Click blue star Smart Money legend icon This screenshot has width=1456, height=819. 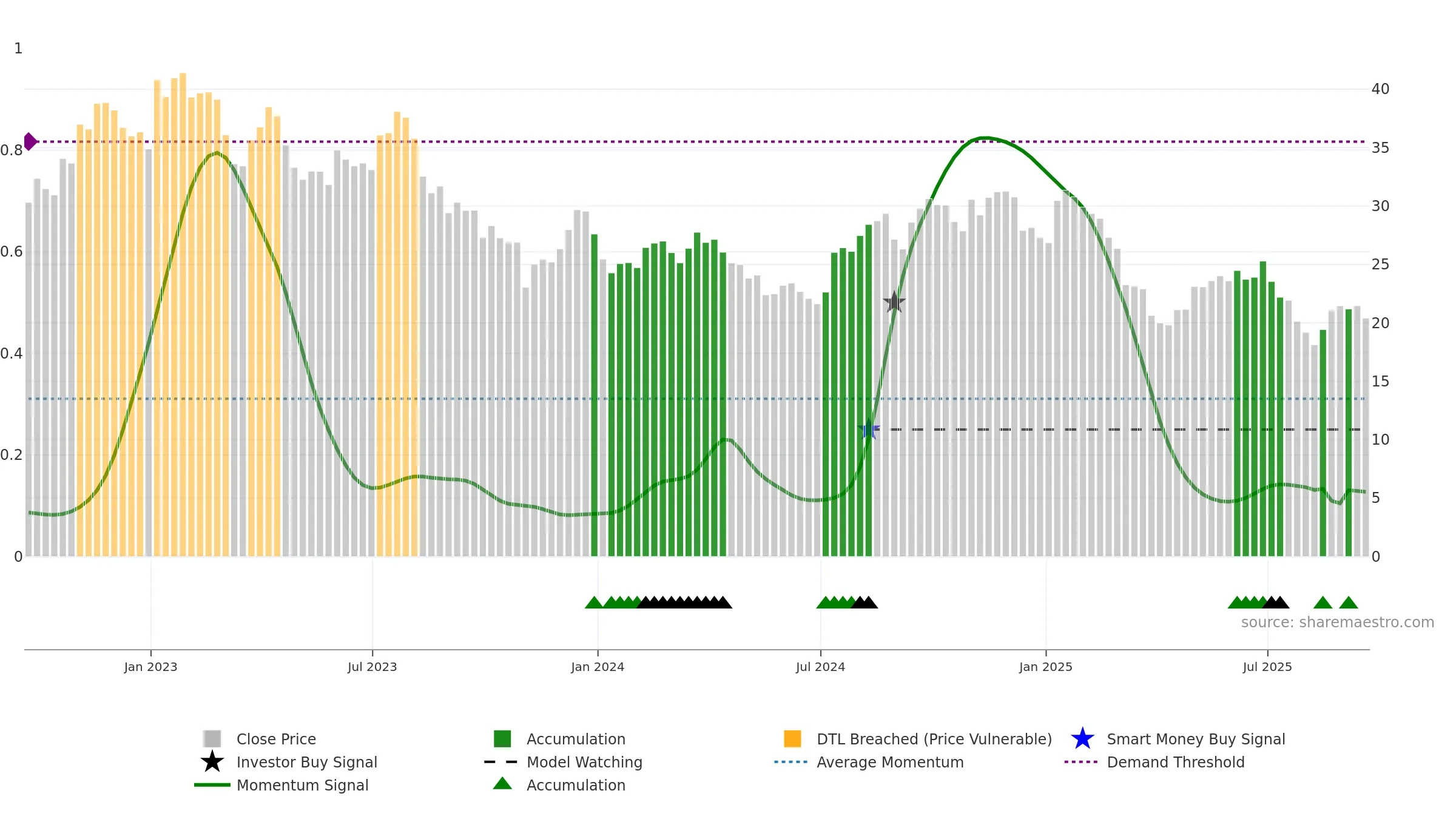[1082, 739]
